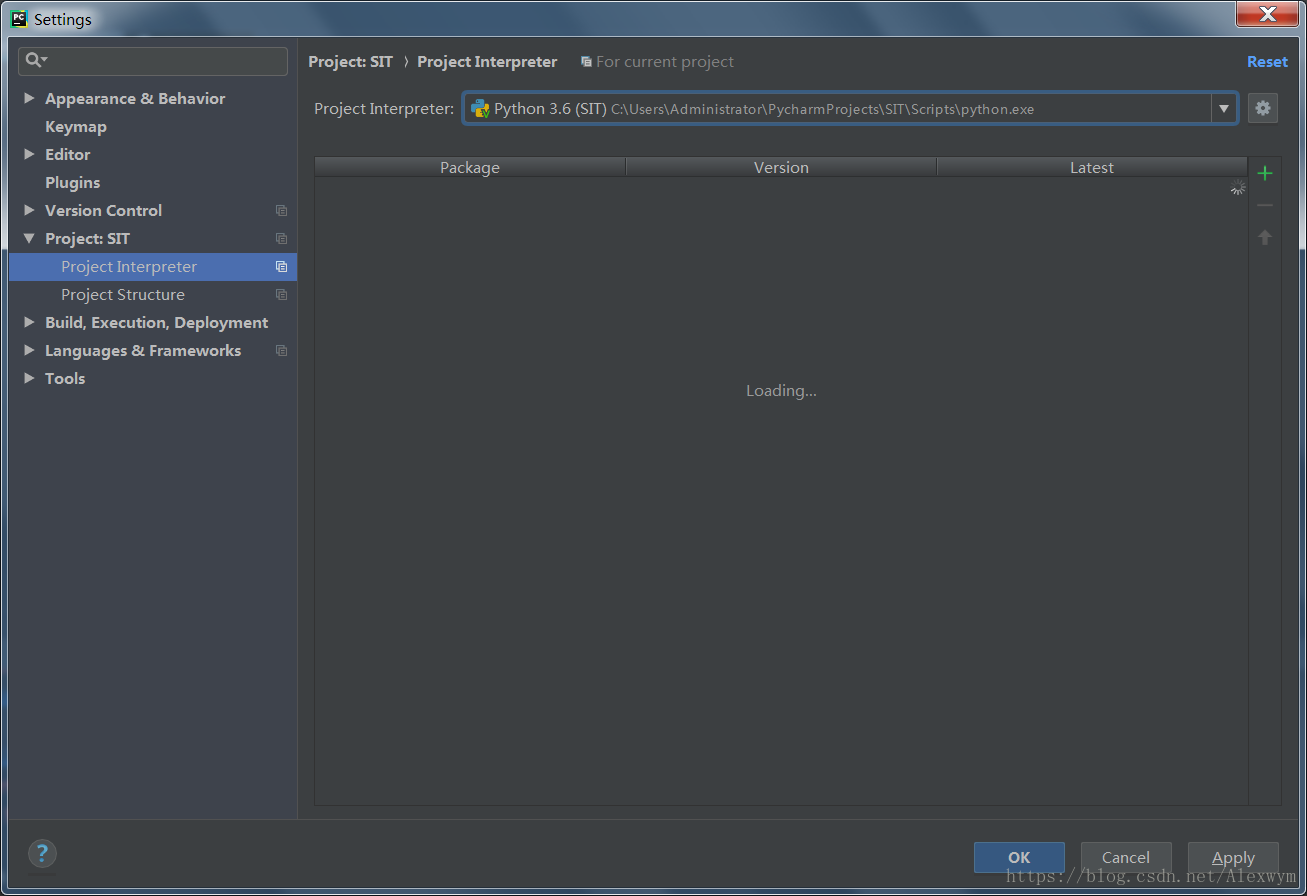This screenshot has width=1307, height=896.
Task: Select Appearance & Behavior label
Action: click(x=135, y=98)
